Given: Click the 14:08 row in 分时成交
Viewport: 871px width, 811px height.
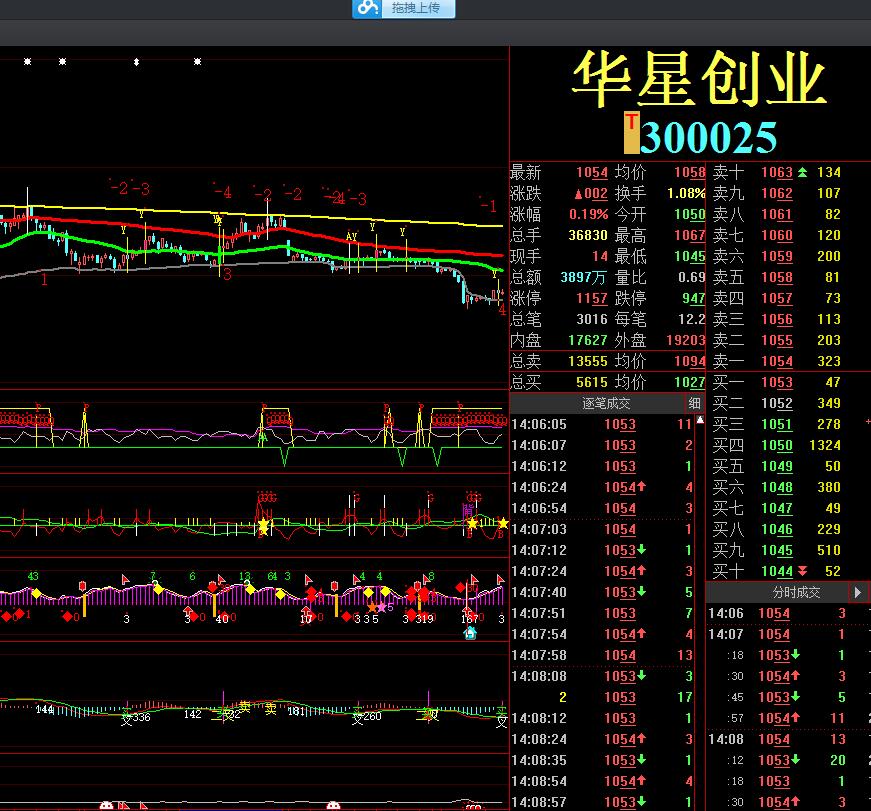Looking at the screenshot, I should (x=778, y=739).
